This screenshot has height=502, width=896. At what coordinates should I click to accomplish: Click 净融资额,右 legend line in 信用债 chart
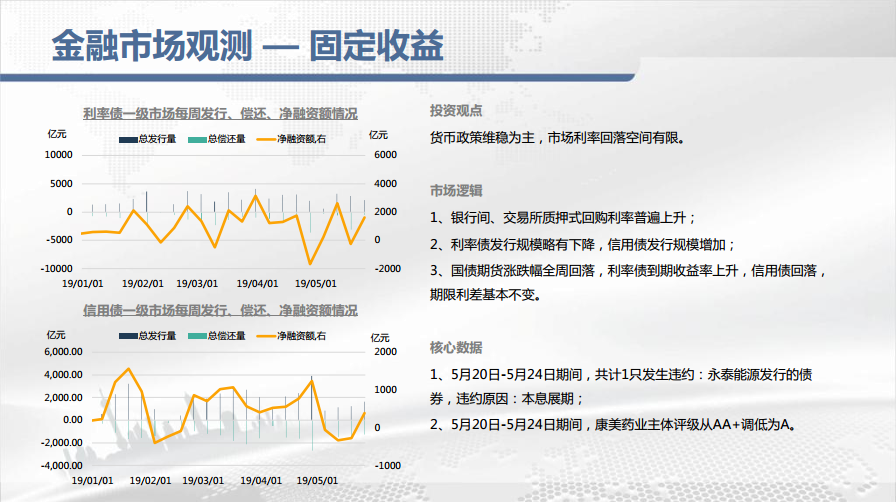click(266, 336)
